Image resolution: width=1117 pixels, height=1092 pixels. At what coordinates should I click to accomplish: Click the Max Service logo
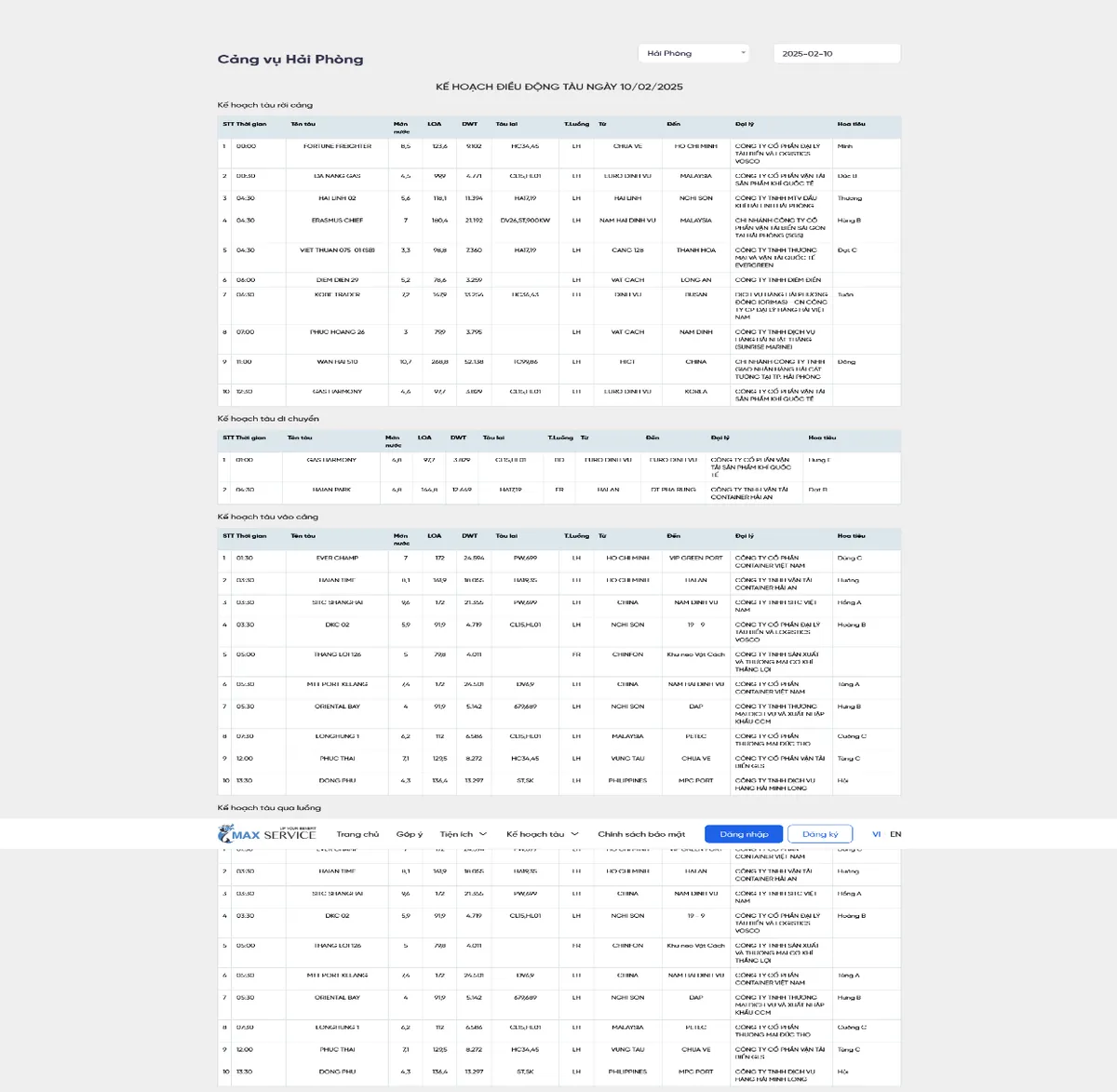(x=267, y=834)
